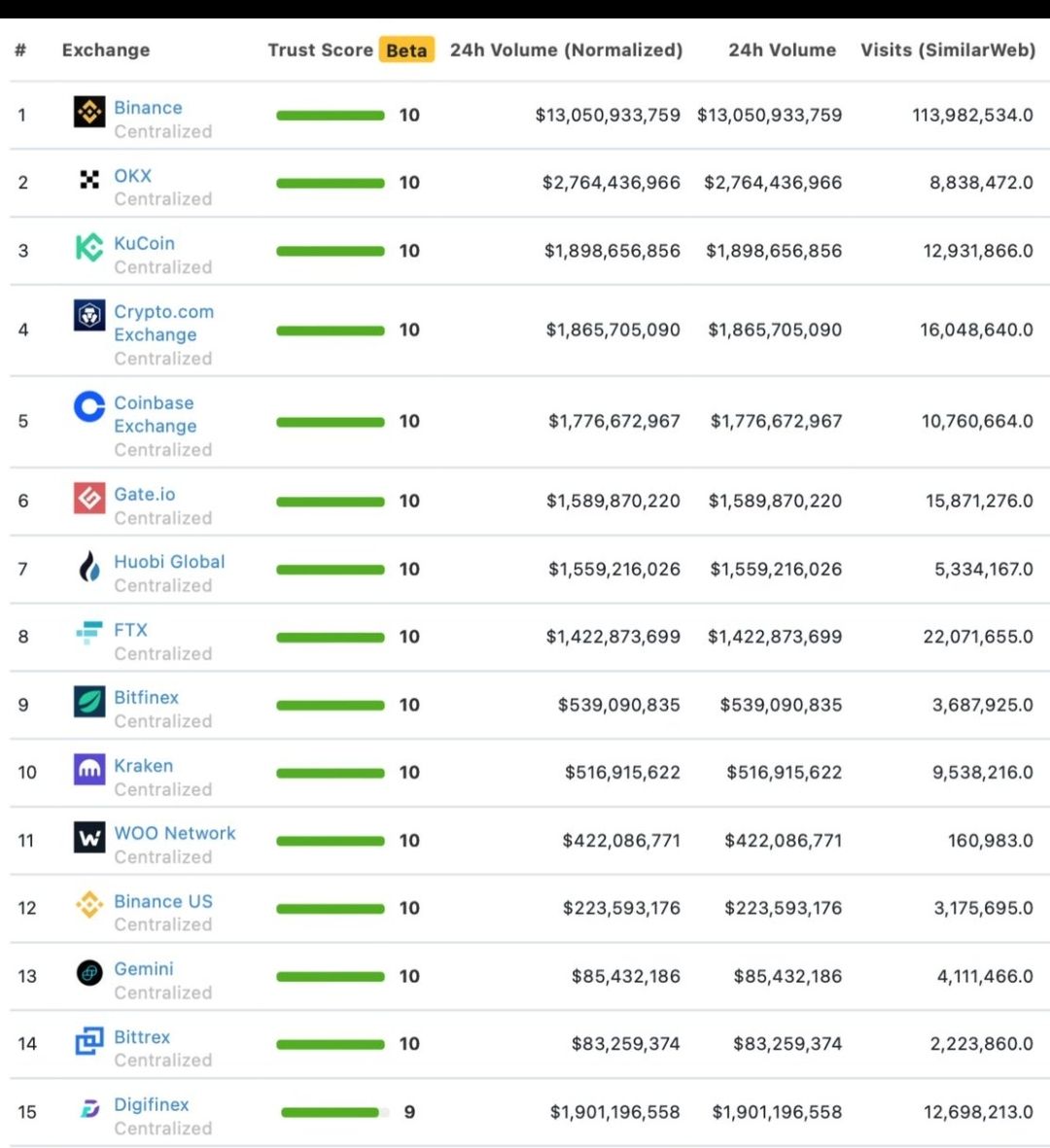Click the Bittrex logo icon
The image size is (1050, 1148).
coord(89,1041)
